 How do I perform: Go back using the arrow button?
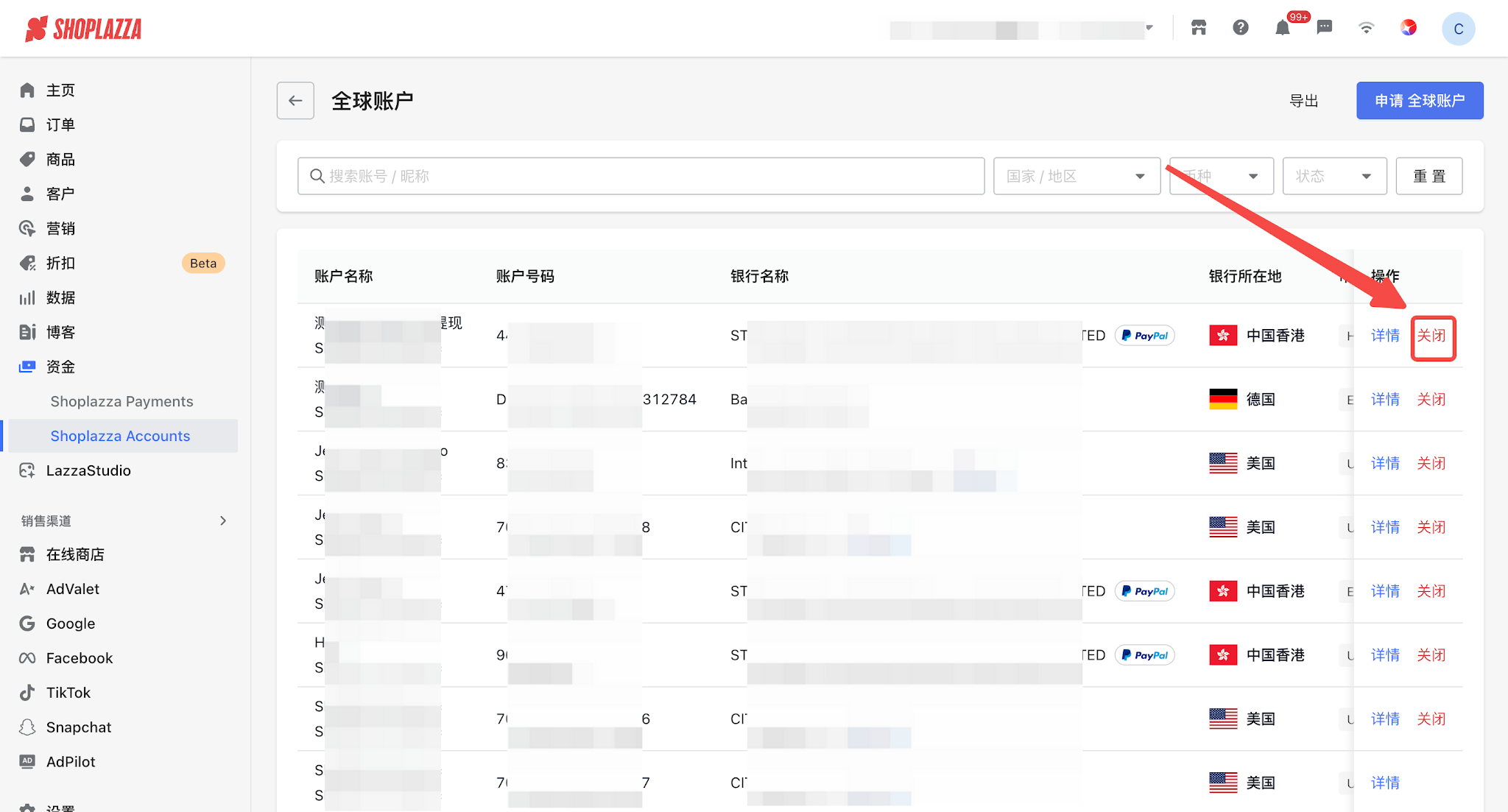click(295, 100)
